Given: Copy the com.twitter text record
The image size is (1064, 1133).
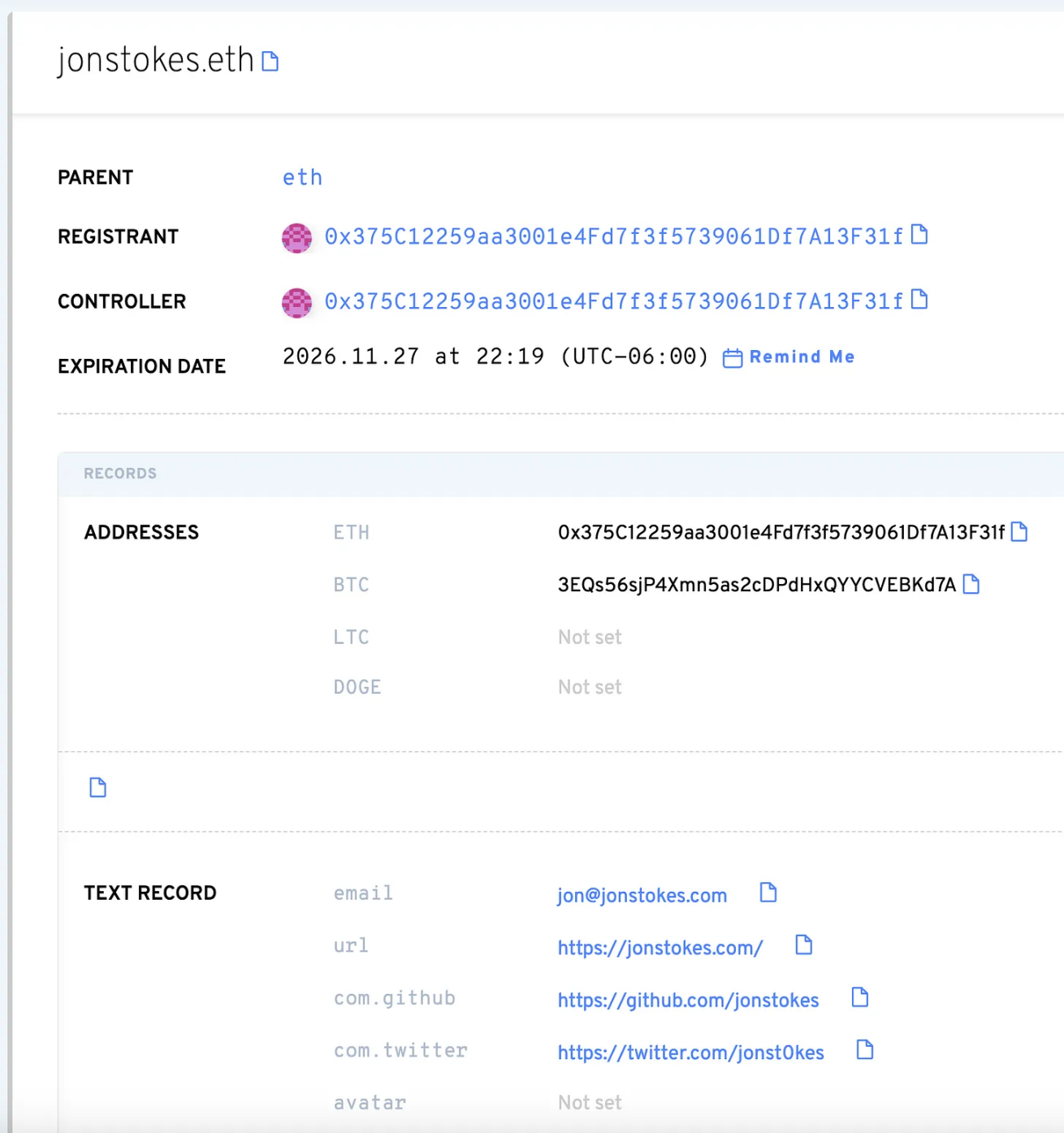Looking at the screenshot, I should 865,1050.
